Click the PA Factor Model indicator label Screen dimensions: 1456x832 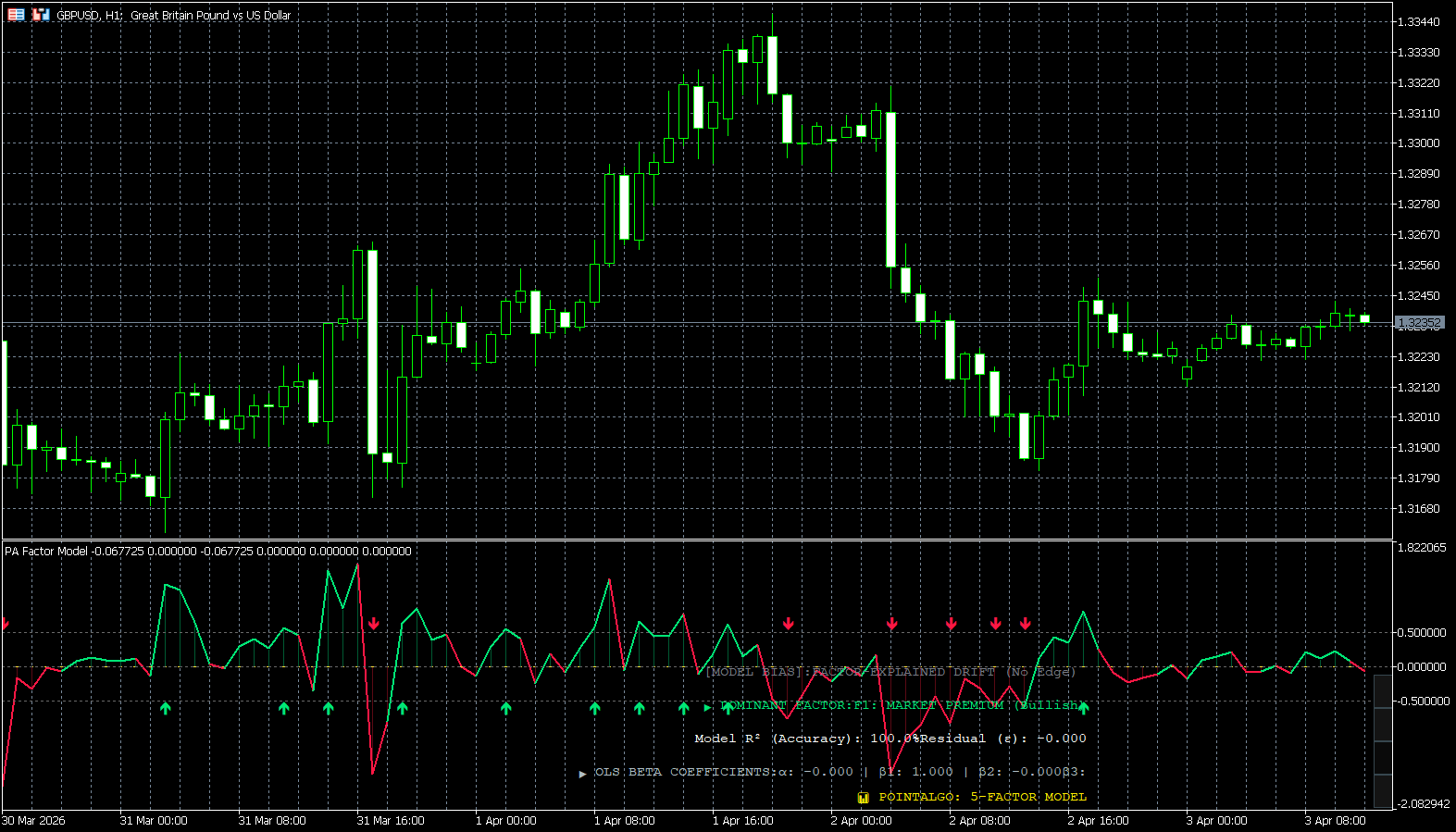[x=46, y=552]
